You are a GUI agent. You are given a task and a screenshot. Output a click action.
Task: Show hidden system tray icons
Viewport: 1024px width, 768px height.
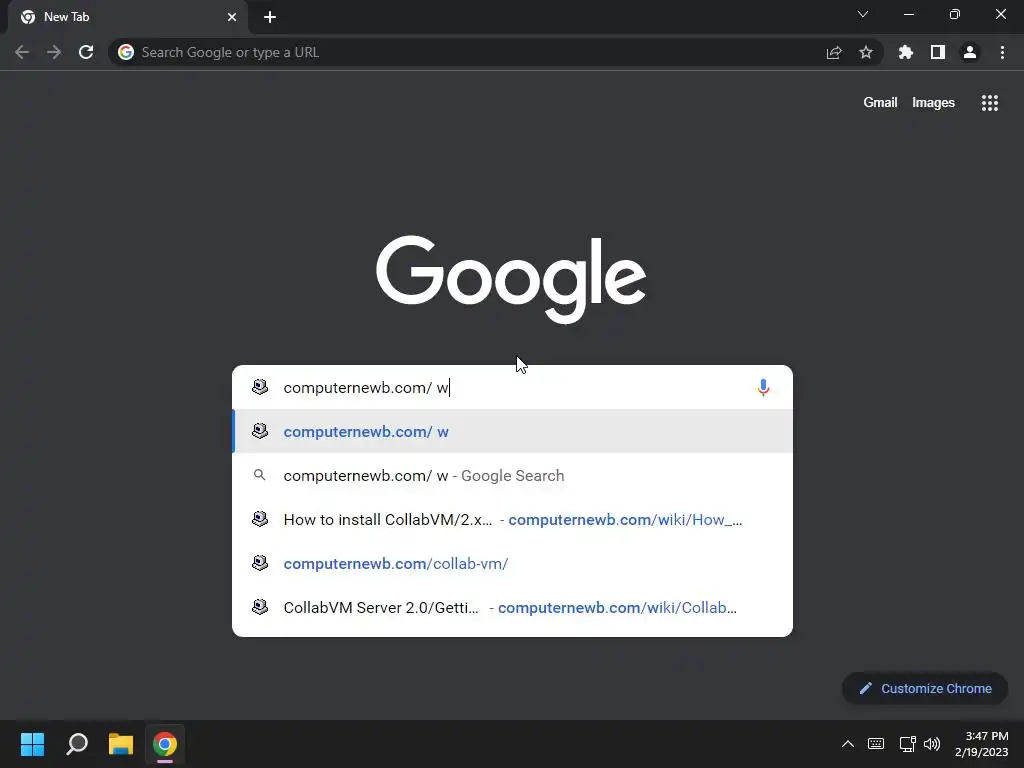coord(848,744)
